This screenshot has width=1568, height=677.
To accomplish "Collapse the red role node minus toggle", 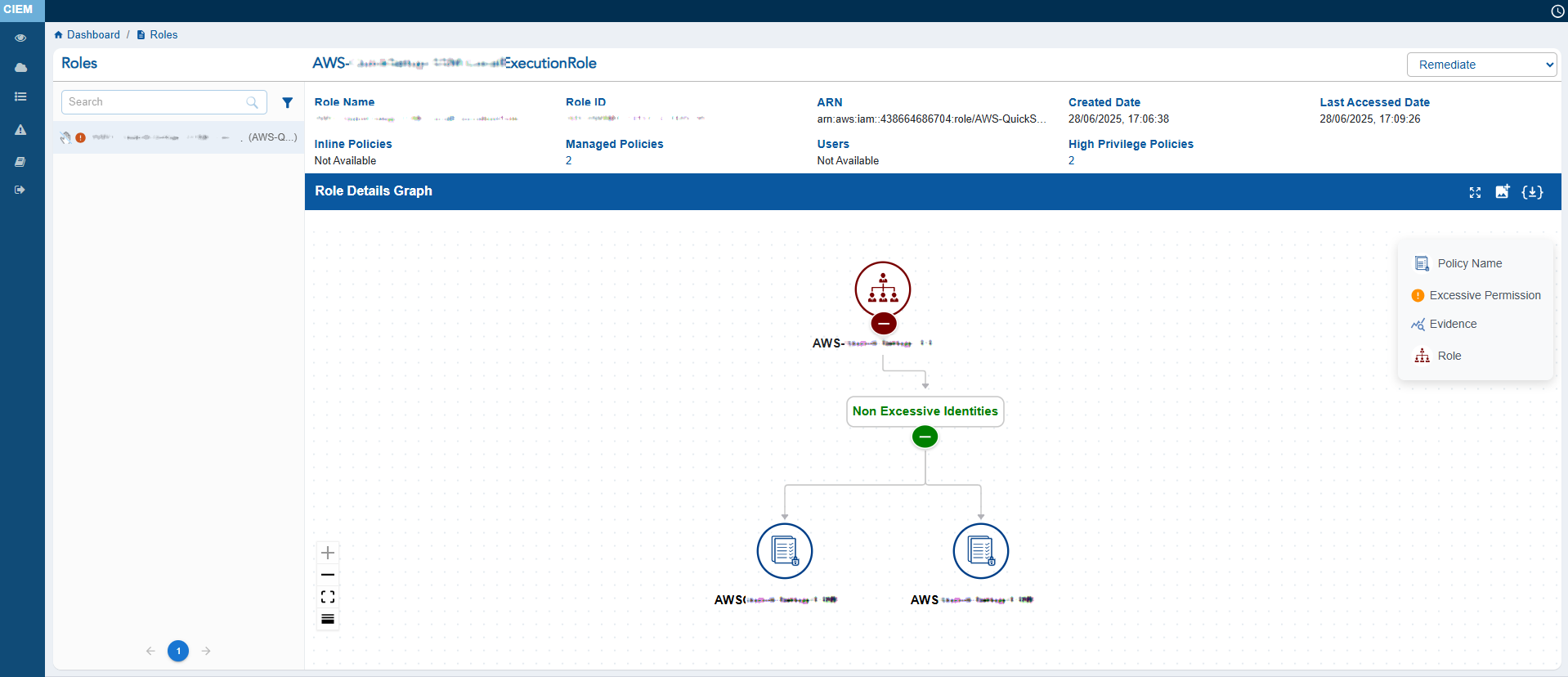I will [x=883, y=324].
